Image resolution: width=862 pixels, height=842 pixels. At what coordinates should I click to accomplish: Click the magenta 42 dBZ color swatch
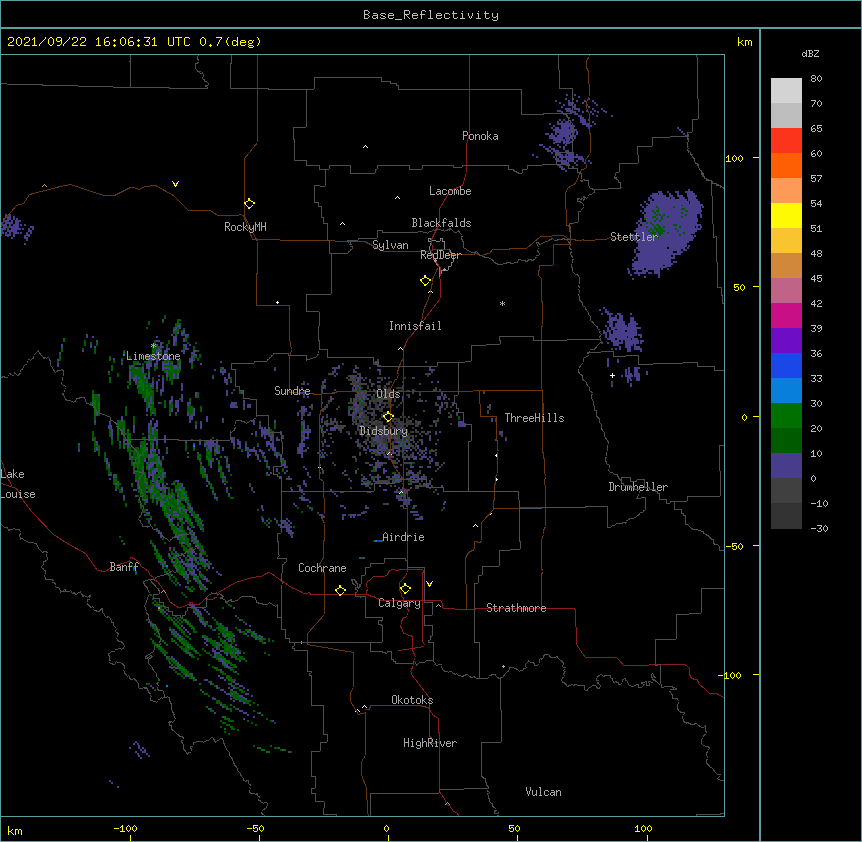click(786, 315)
